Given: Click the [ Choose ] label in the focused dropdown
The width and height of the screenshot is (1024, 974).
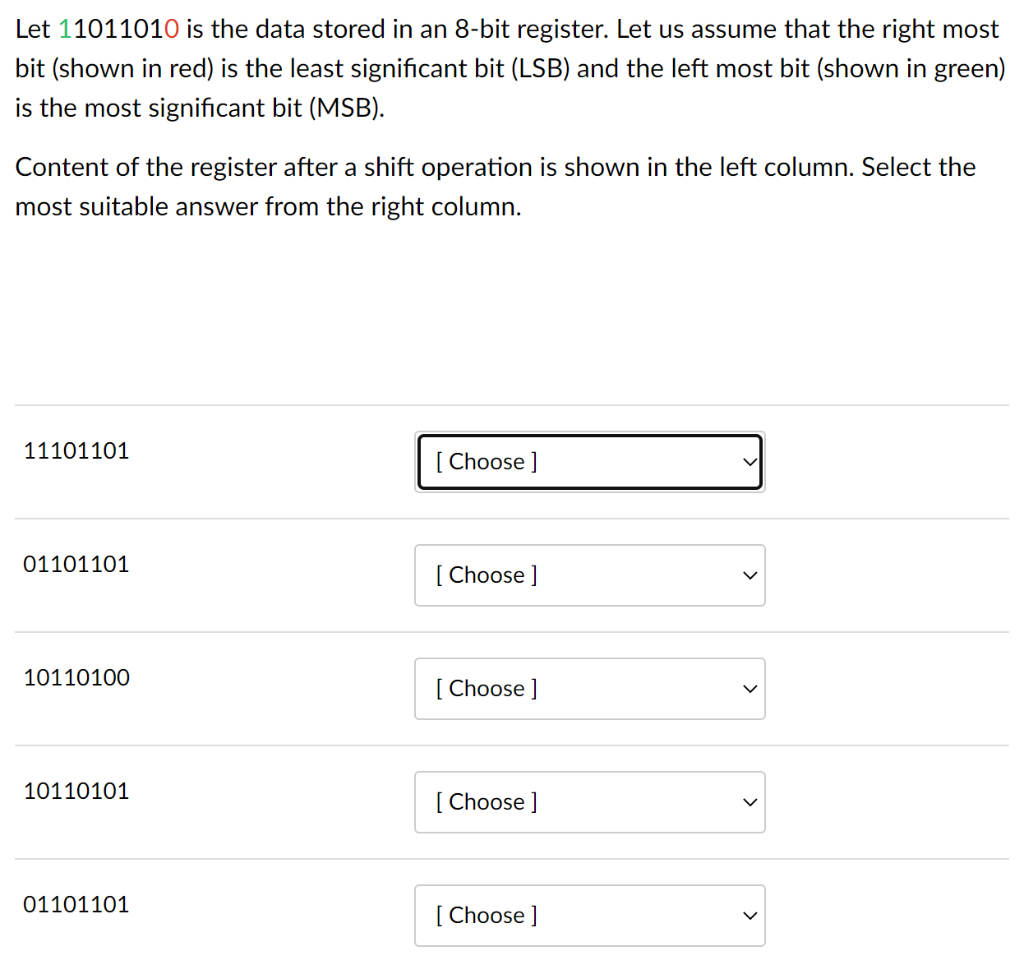Looking at the screenshot, I should point(486,461).
